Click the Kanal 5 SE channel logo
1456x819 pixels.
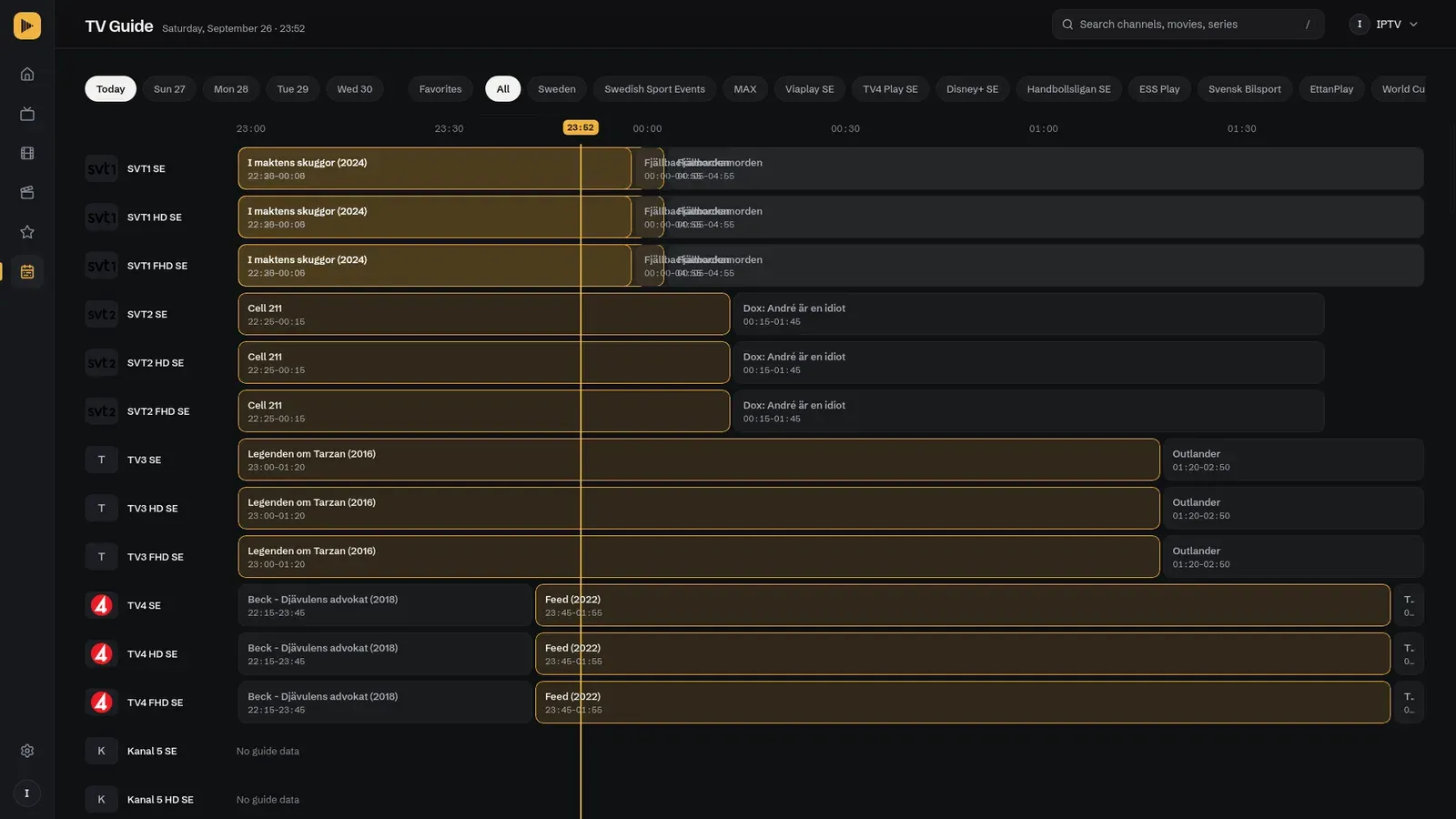pos(102,751)
